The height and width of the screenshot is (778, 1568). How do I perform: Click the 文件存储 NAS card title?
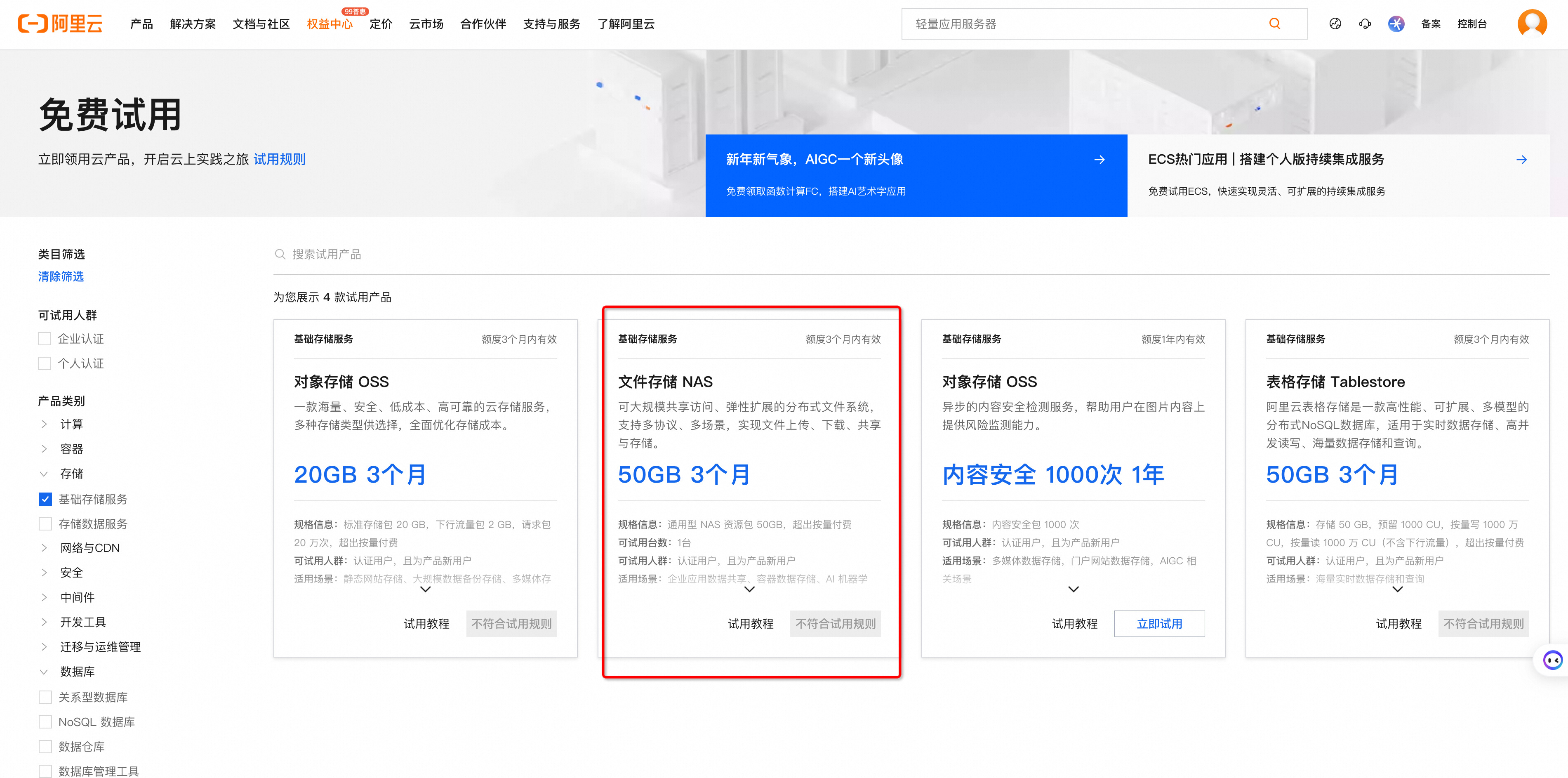pyautogui.click(x=665, y=382)
